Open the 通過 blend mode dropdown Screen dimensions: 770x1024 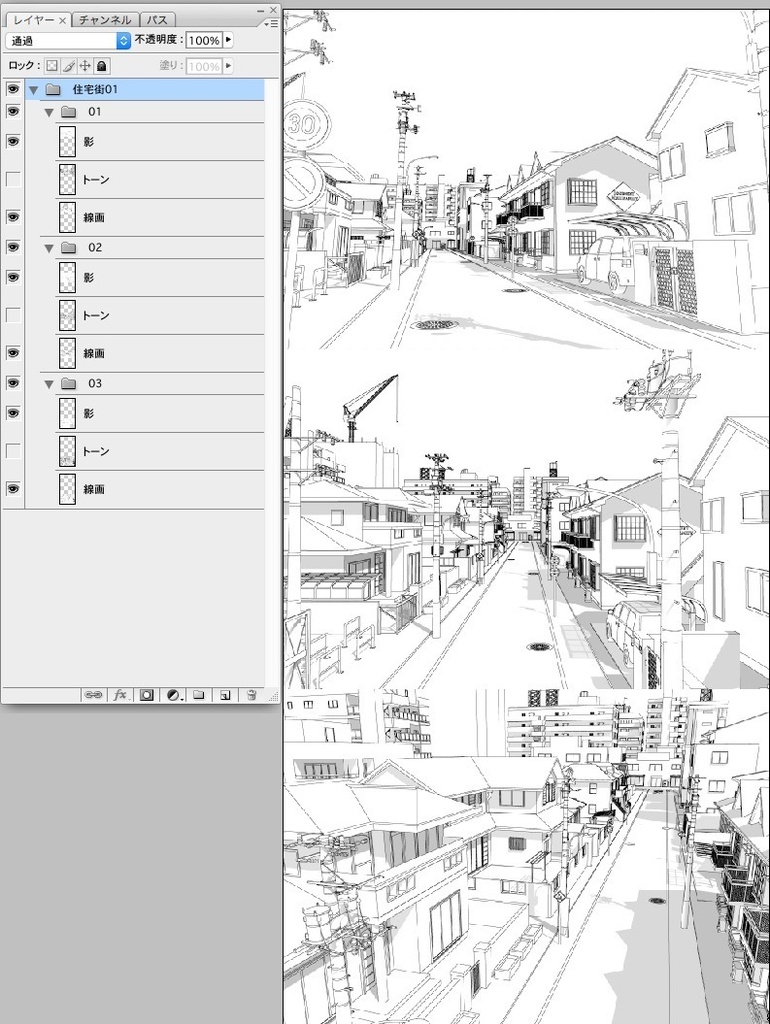click(x=69, y=40)
